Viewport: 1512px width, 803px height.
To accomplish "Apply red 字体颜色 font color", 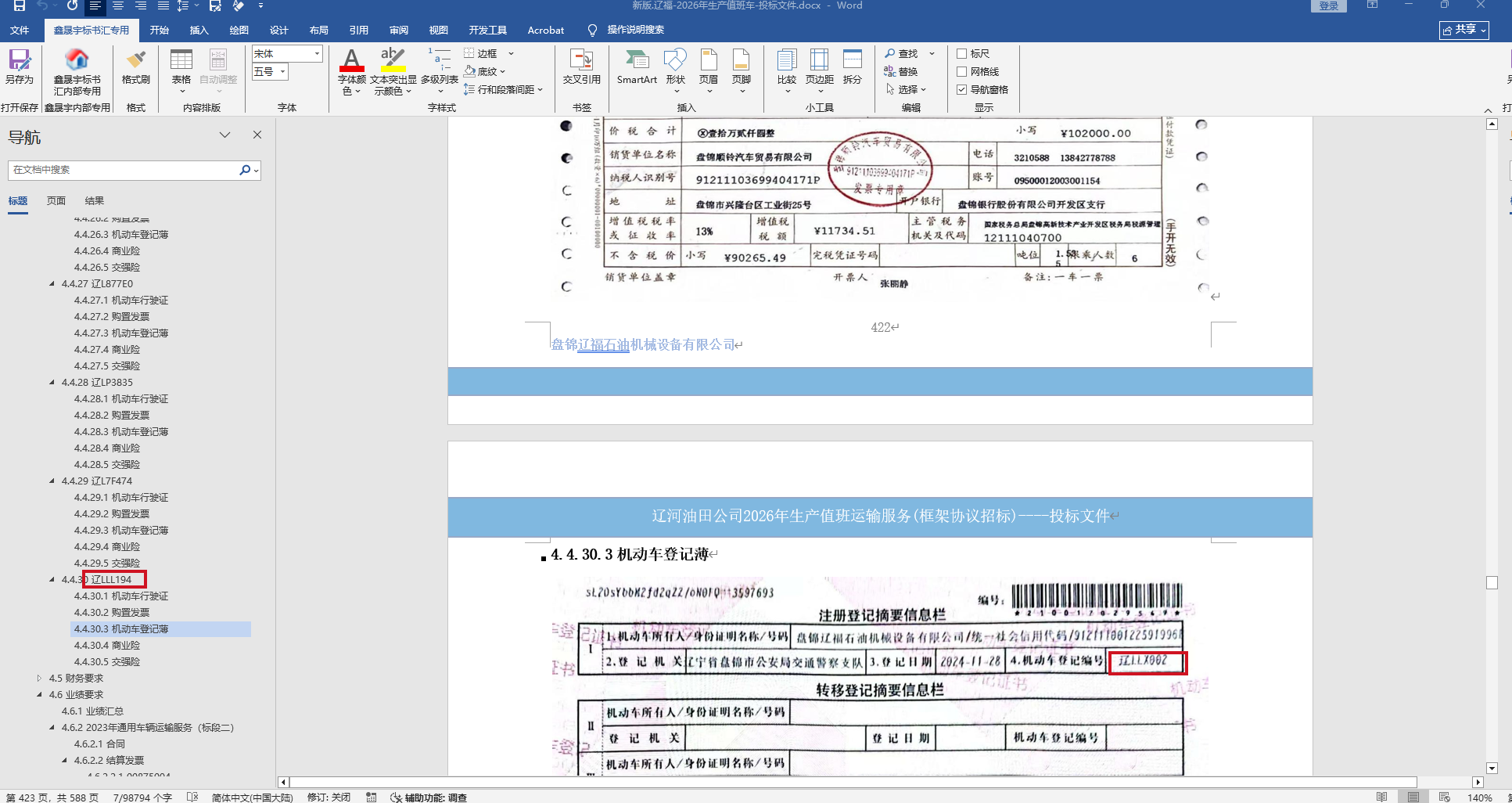I will [352, 60].
